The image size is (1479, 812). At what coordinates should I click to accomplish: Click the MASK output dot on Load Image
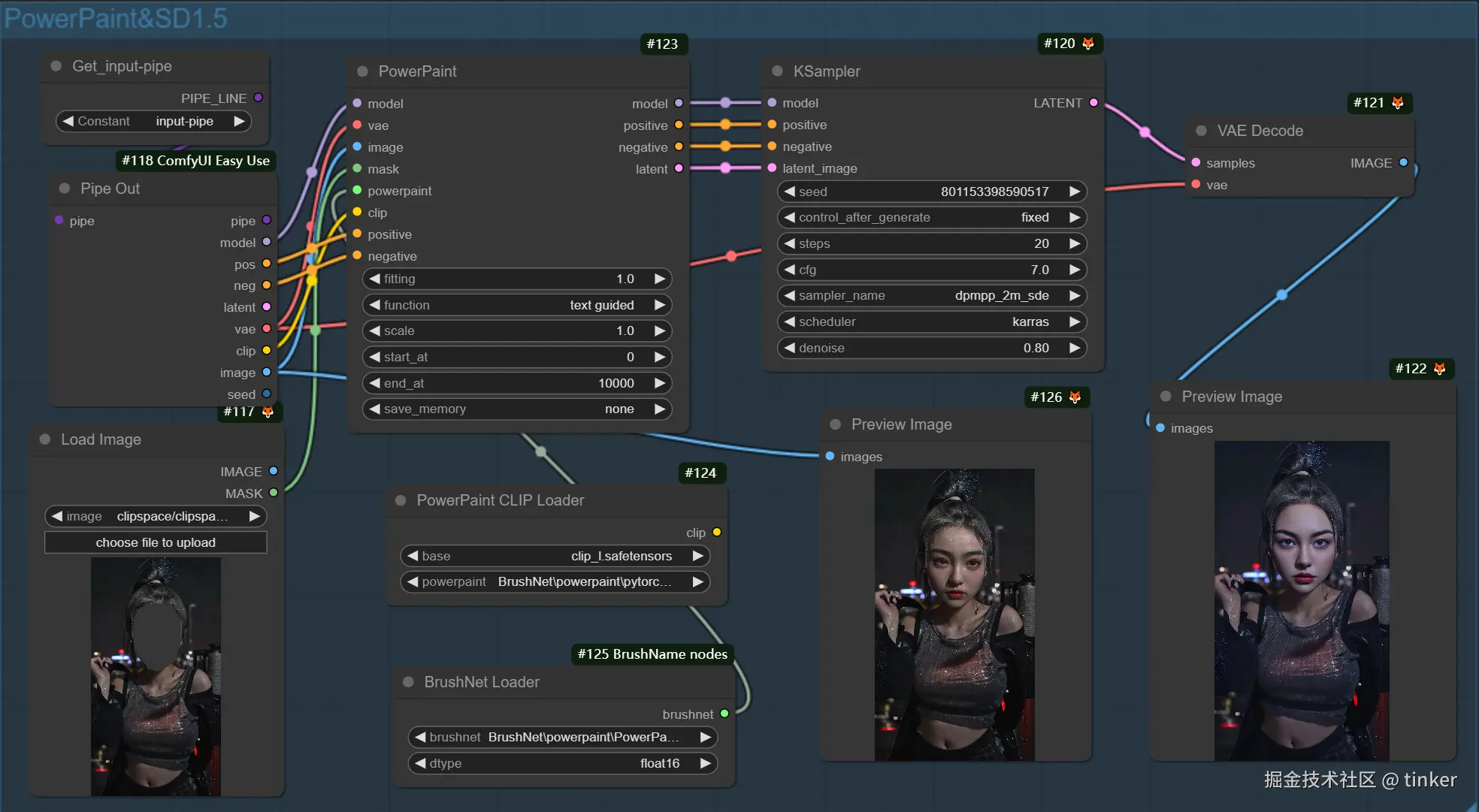pos(274,493)
